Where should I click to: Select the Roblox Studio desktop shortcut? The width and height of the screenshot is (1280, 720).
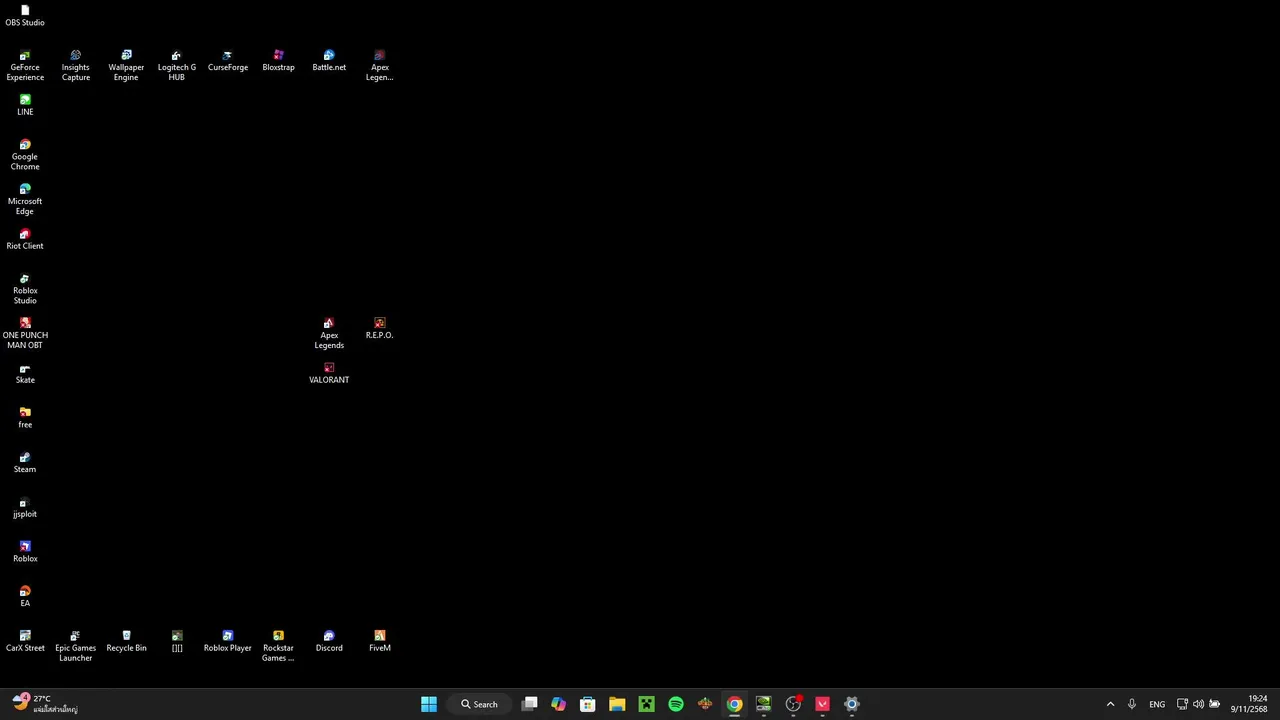click(25, 289)
